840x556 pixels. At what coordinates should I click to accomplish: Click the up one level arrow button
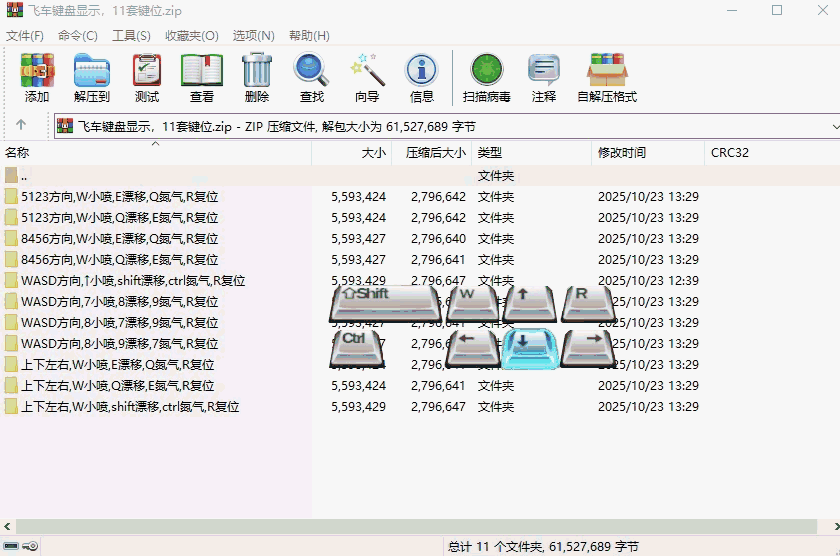21,126
